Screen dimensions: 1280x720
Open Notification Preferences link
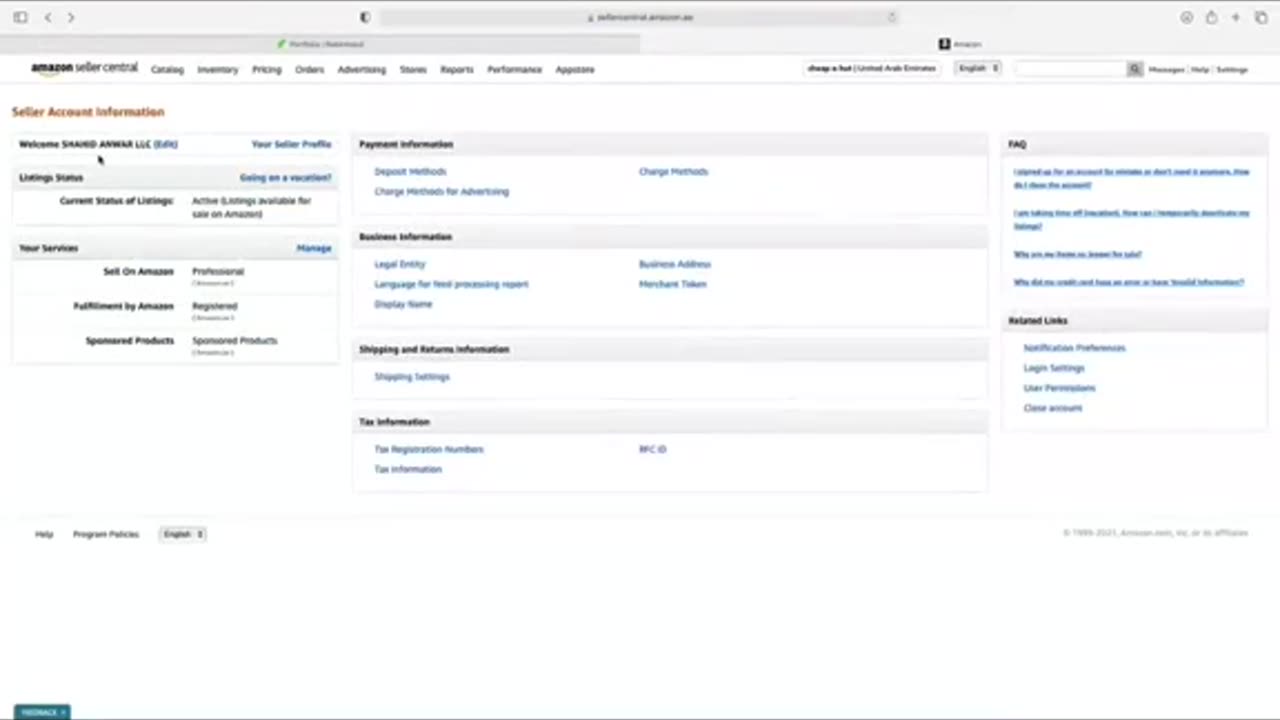point(1074,348)
